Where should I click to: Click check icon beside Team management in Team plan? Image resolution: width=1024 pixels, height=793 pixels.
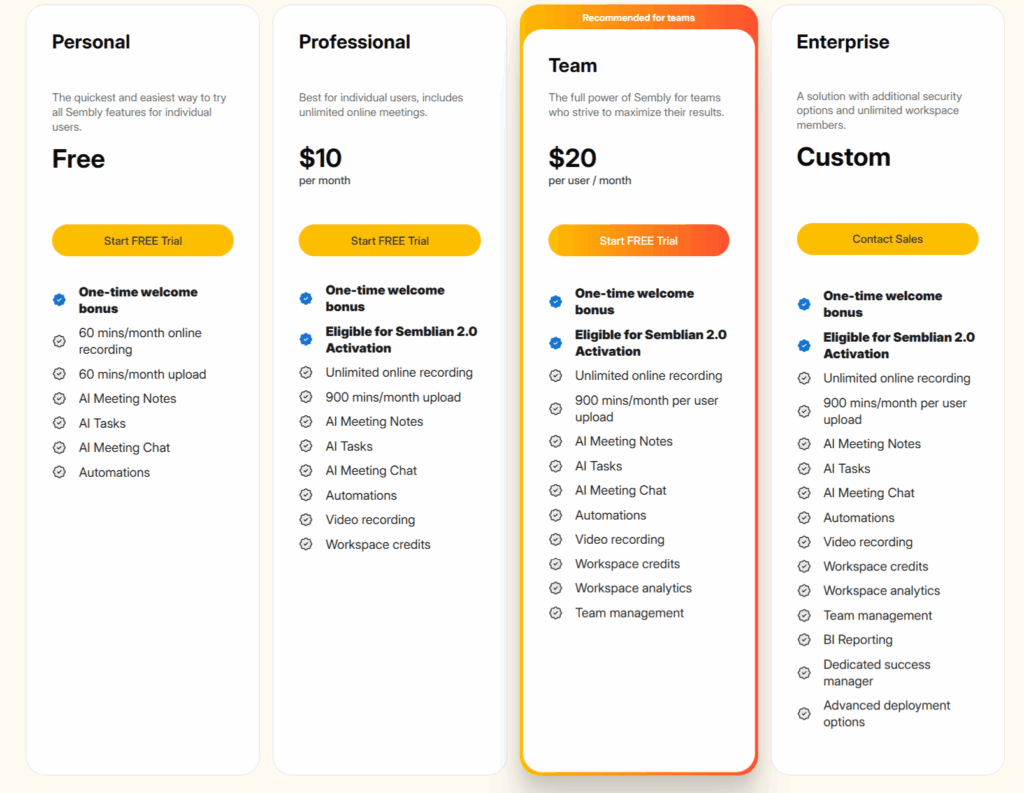(x=556, y=613)
